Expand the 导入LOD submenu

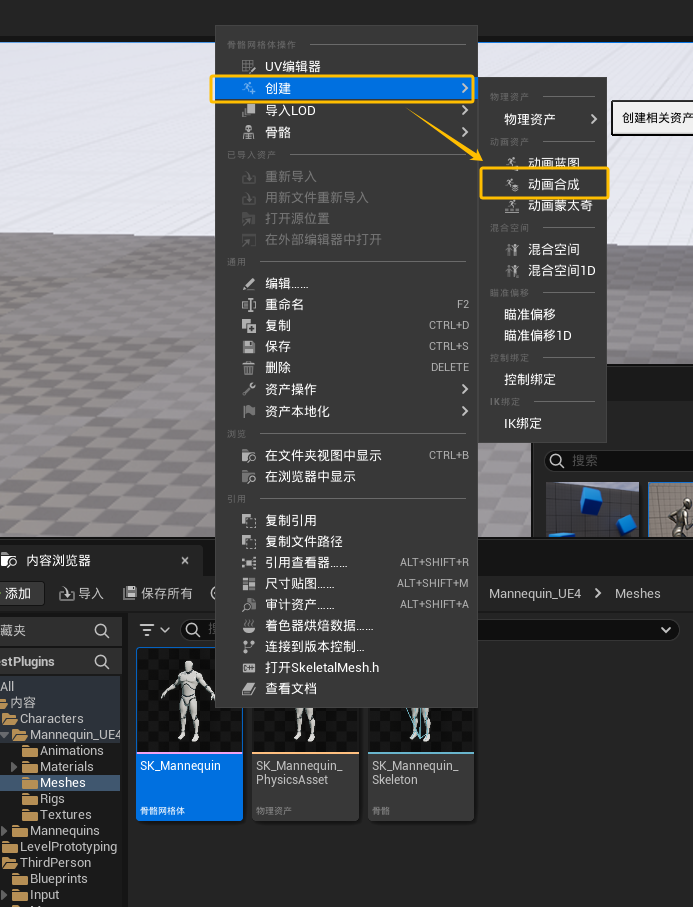pyautogui.click(x=464, y=110)
